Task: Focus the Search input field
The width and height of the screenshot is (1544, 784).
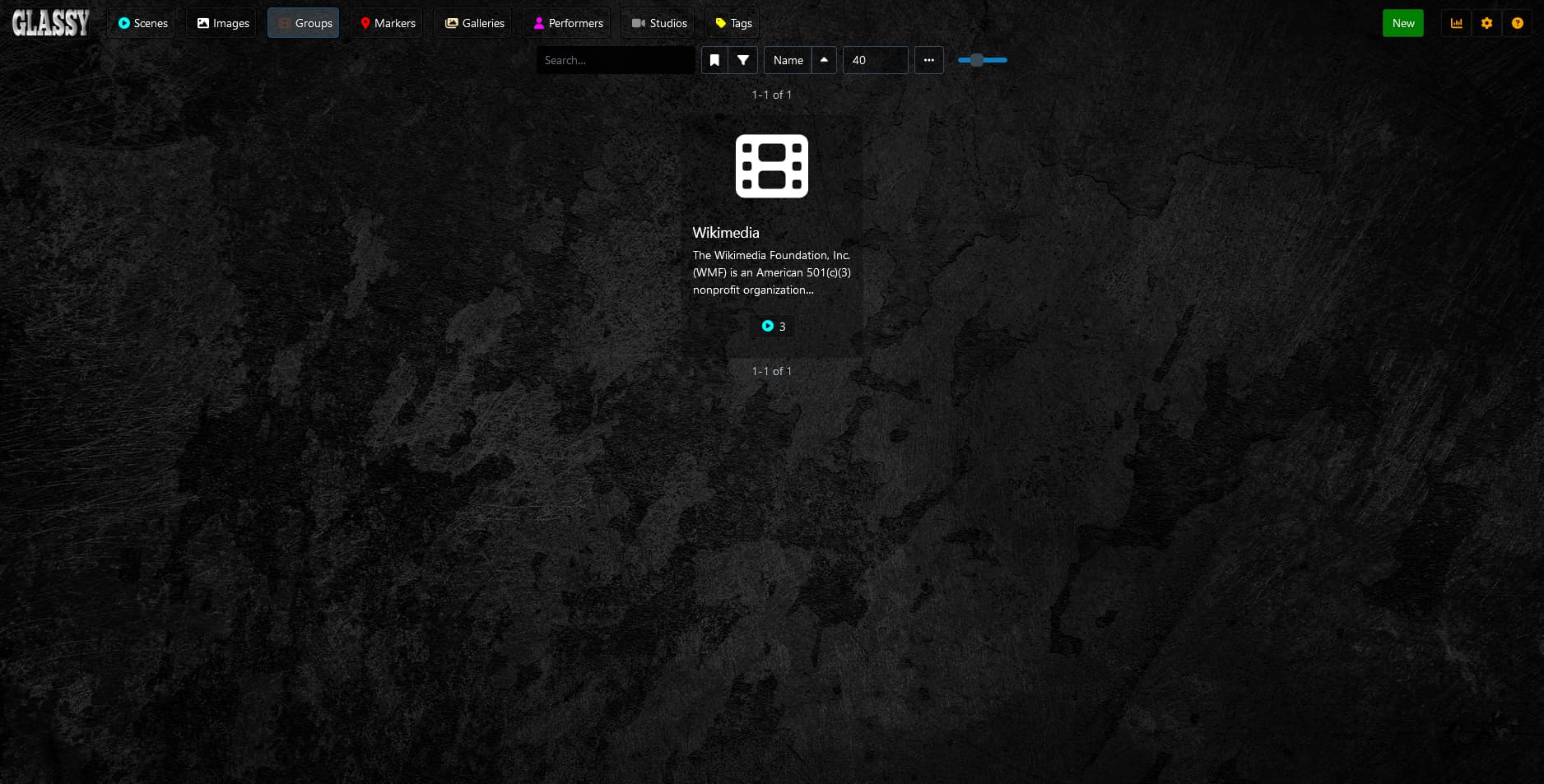Action: (616, 60)
